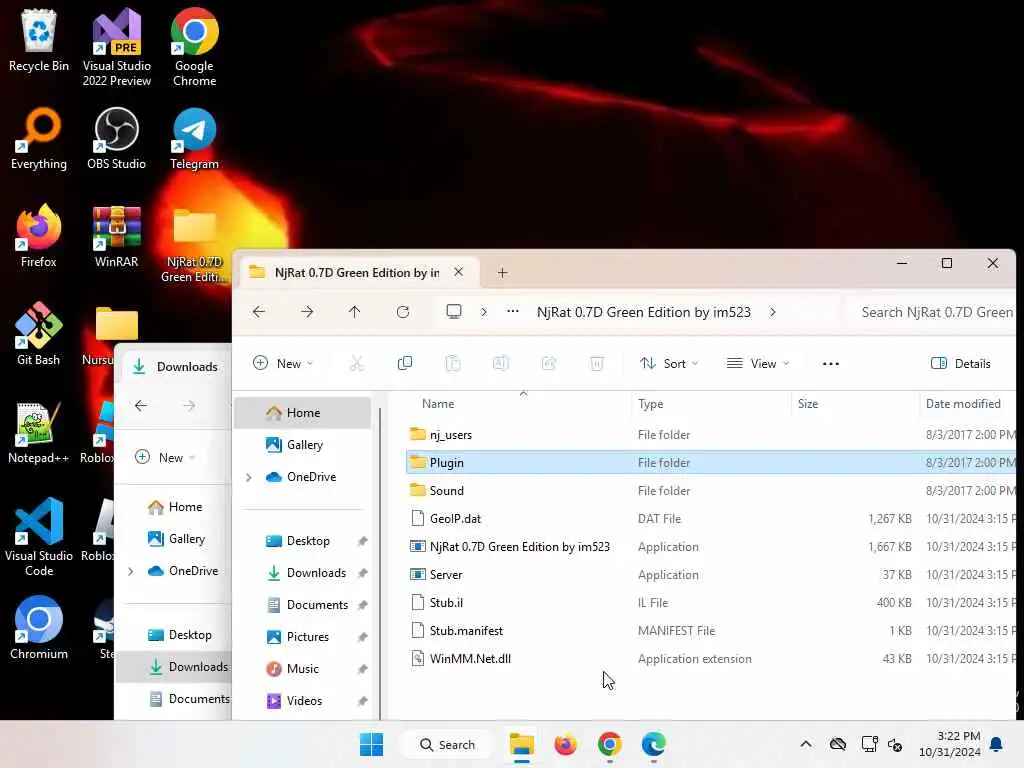The height and width of the screenshot is (768, 1024).
Task: Open New dropdown in Downloads window
Action: pyautogui.click(x=166, y=457)
